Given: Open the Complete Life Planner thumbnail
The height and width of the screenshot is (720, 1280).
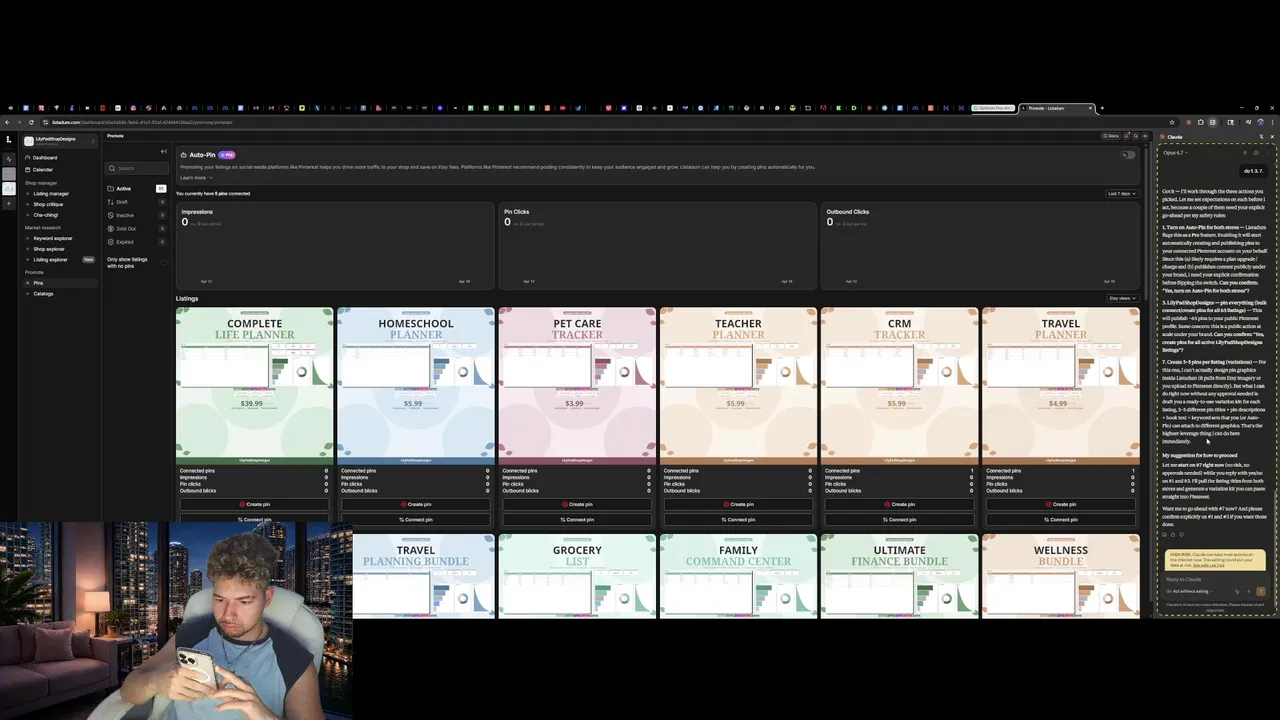Looking at the screenshot, I should 254,386.
